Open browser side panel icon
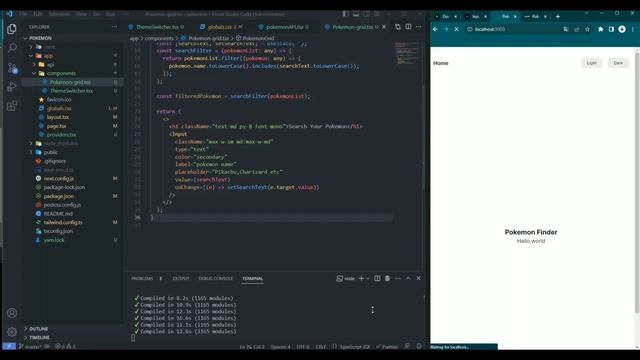 point(611,29)
